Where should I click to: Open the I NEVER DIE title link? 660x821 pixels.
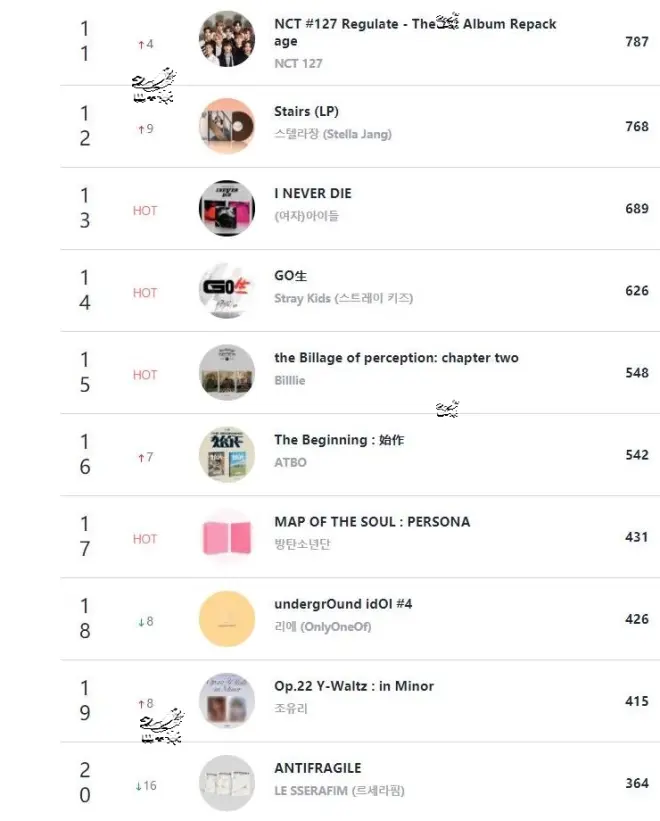pos(313,193)
